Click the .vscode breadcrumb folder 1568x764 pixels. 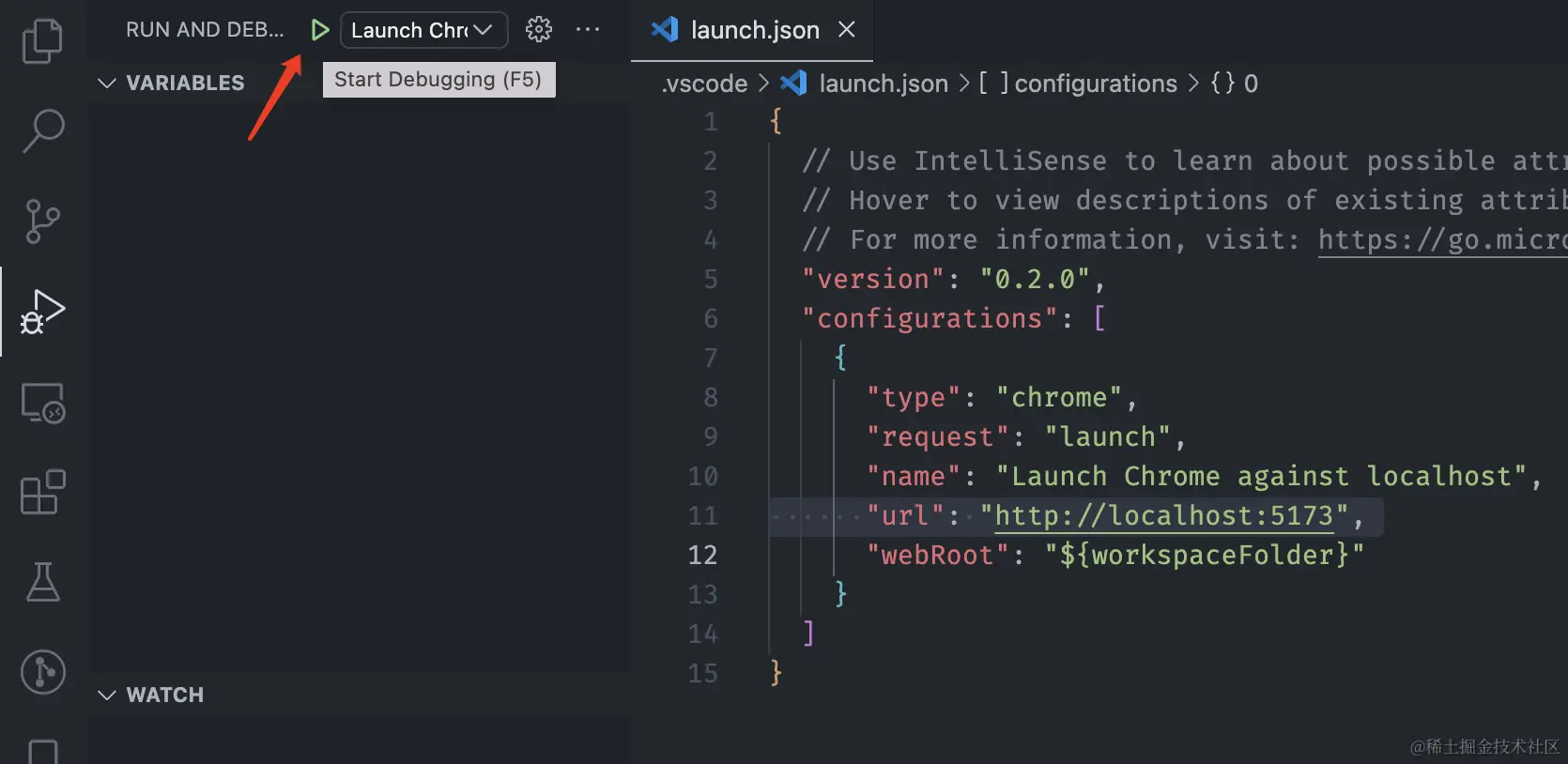[704, 84]
